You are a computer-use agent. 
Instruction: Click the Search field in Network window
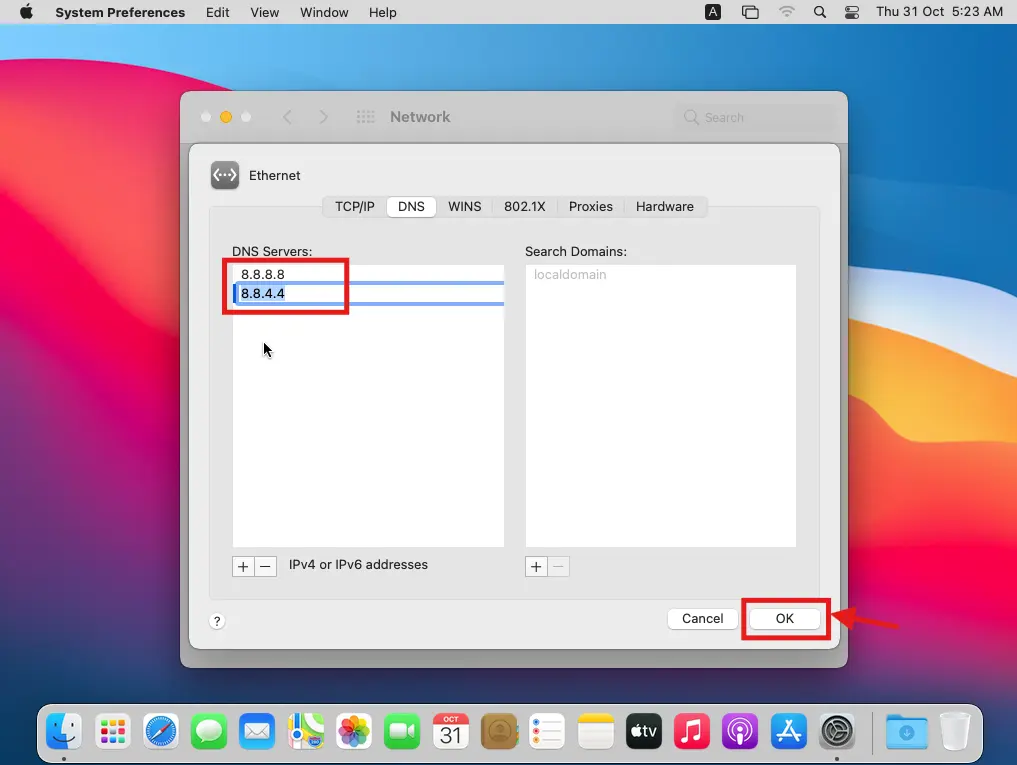(x=754, y=117)
